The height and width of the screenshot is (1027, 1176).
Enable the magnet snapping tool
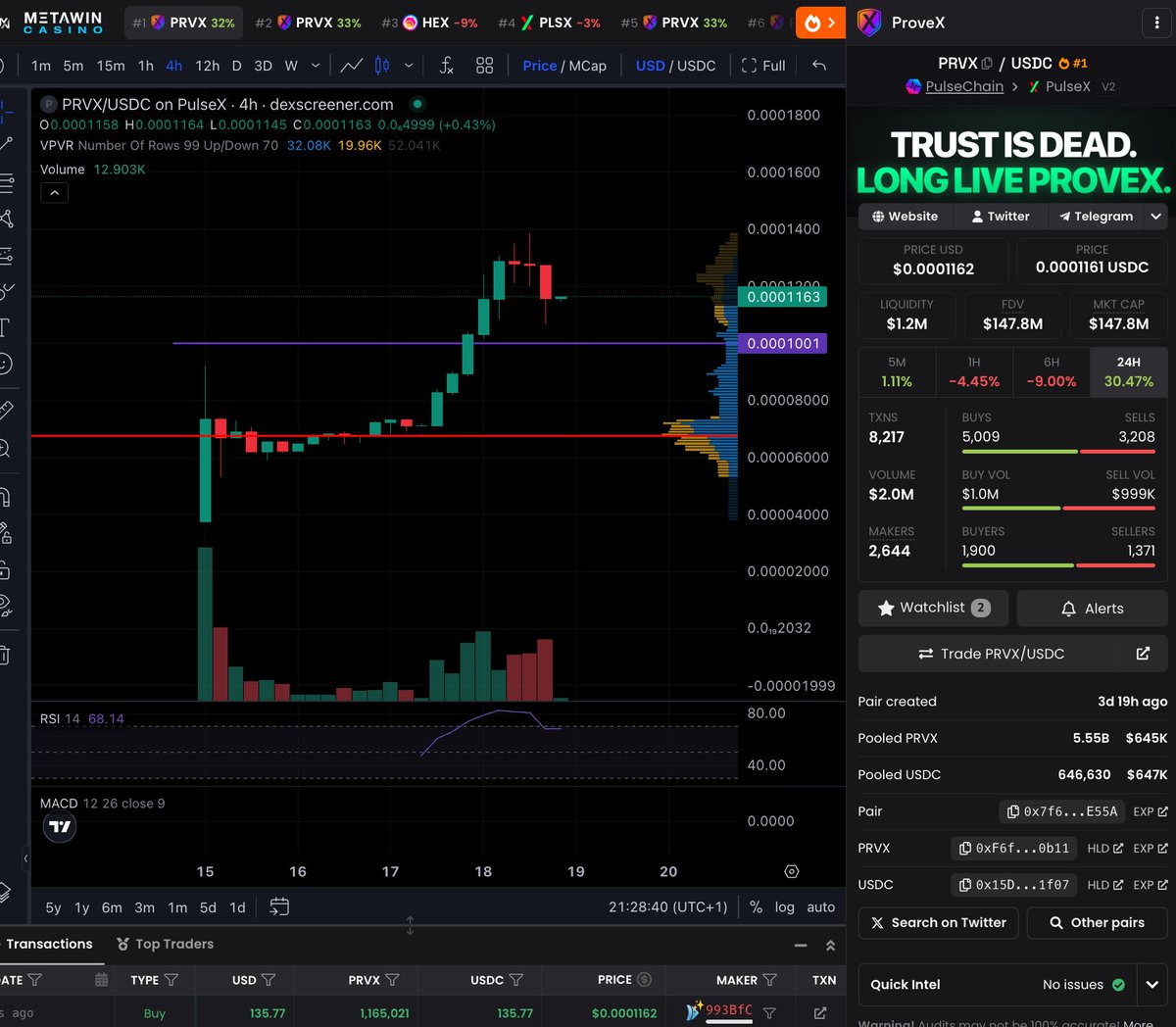(x=5, y=496)
